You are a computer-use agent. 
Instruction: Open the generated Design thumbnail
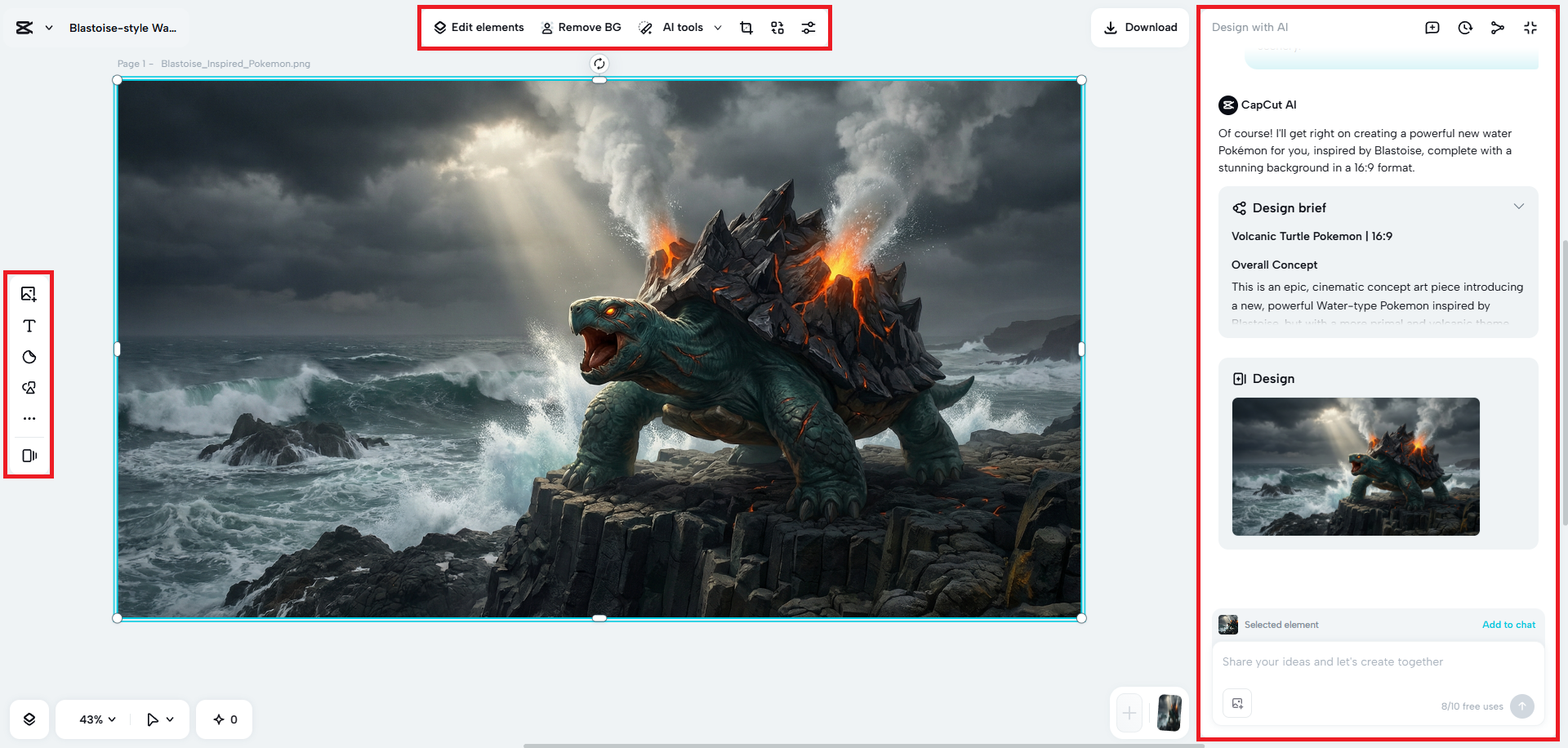pyautogui.click(x=1356, y=466)
